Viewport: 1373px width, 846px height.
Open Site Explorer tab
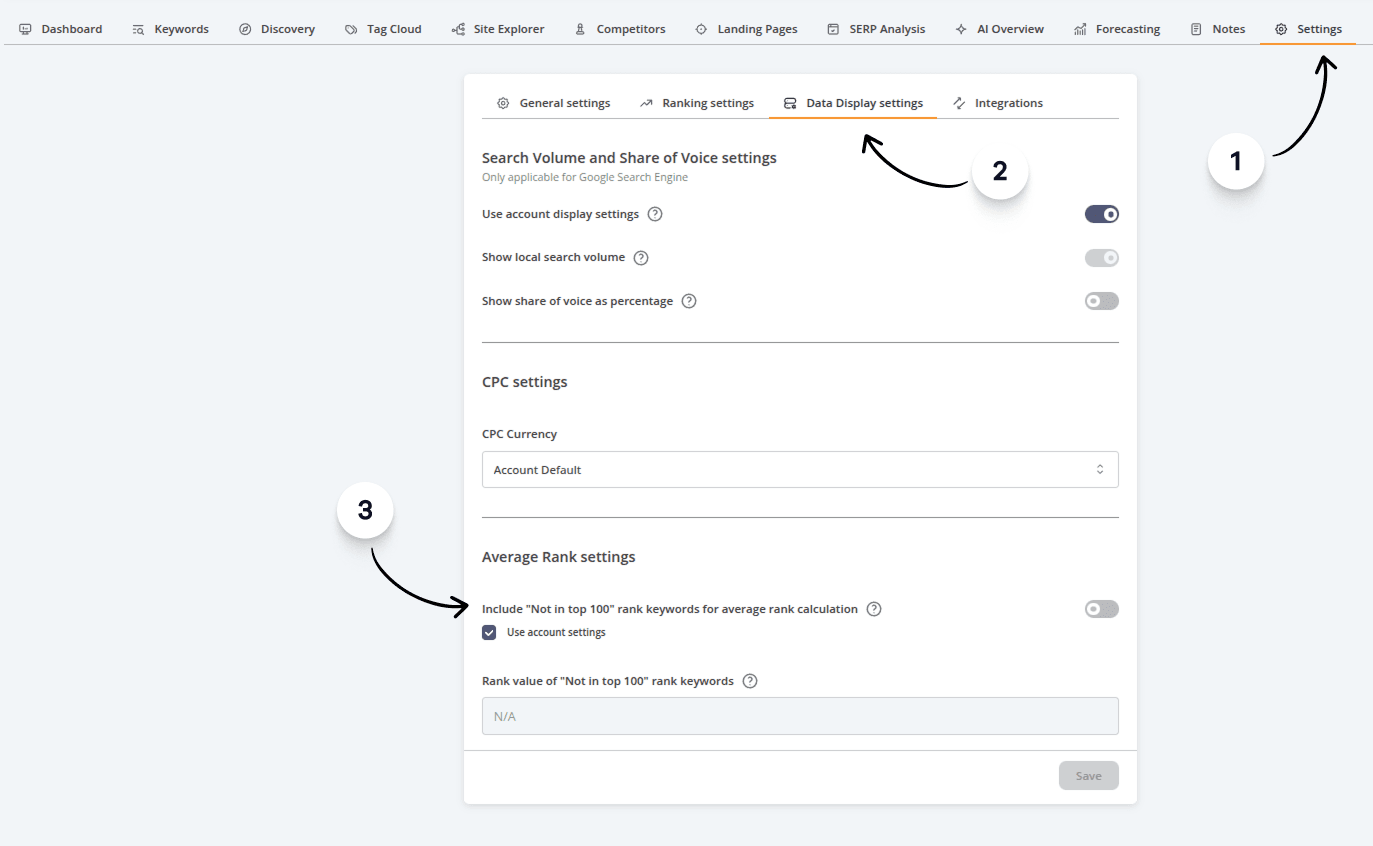tap(498, 29)
